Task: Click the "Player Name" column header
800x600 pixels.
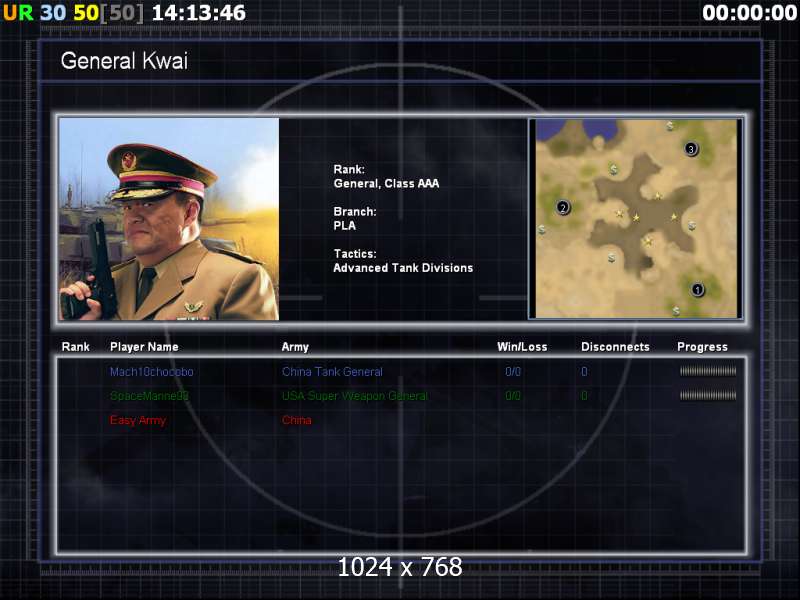Action: (x=144, y=347)
